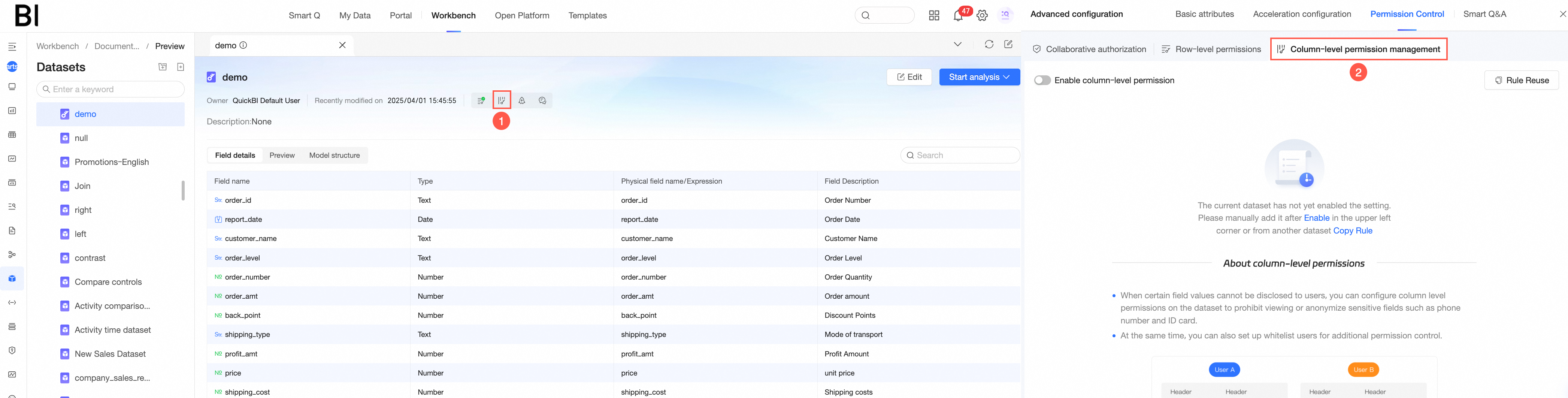The width and height of the screenshot is (1568, 398).
Task: Open the Document... breadcrumb link
Action: 117,46
